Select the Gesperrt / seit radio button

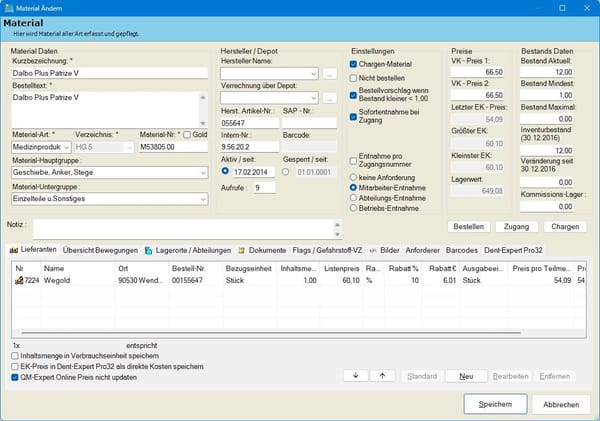[285, 172]
